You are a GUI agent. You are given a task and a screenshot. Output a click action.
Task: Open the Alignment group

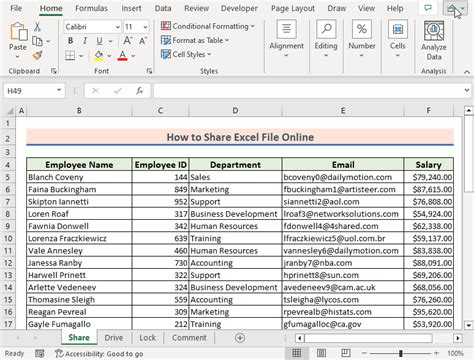point(286,39)
